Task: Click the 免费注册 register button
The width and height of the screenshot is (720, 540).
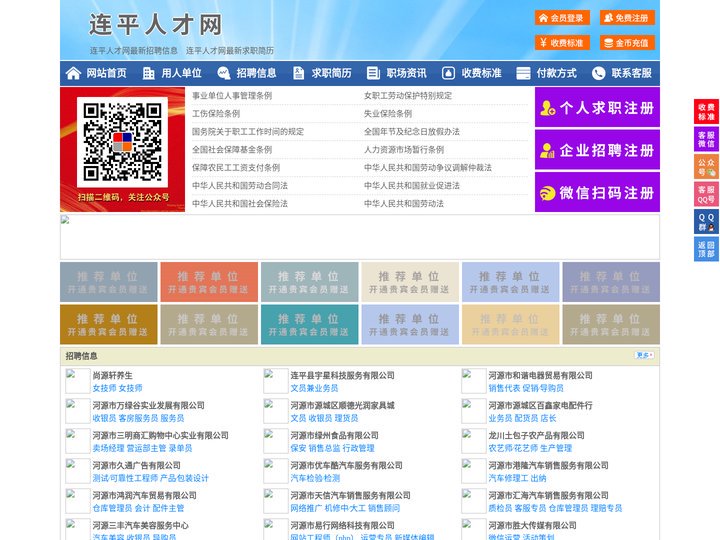Action: click(627, 18)
